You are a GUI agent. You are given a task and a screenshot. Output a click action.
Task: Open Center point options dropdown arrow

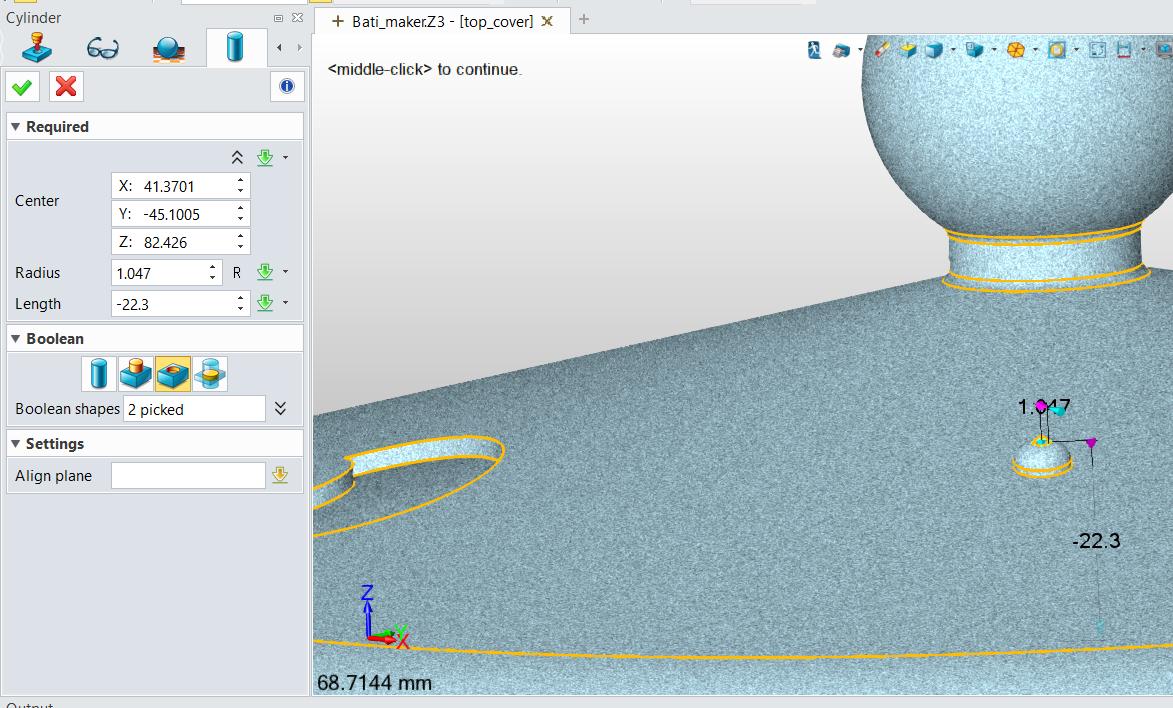pos(286,158)
